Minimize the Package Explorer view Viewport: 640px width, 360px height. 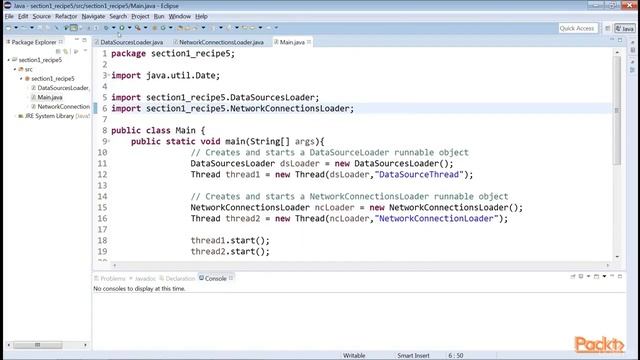[x=77, y=40]
